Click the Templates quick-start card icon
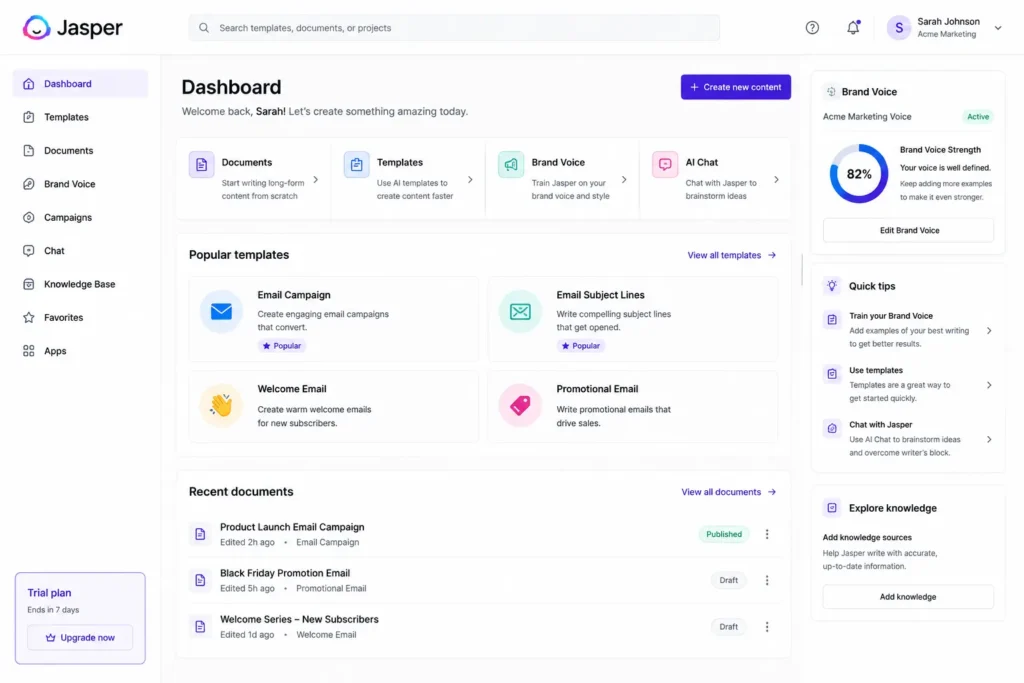Screen dimensions: 1024x683 point(357,164)
